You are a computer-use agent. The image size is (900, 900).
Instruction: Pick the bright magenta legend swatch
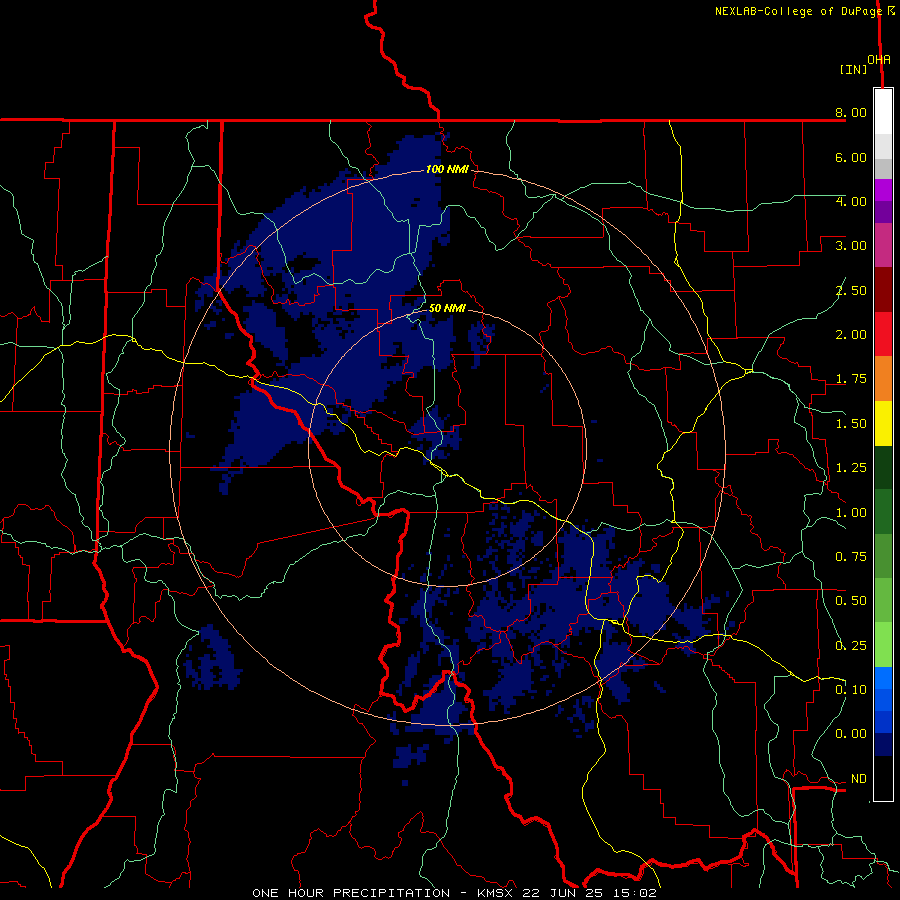(x=883, y=190)
